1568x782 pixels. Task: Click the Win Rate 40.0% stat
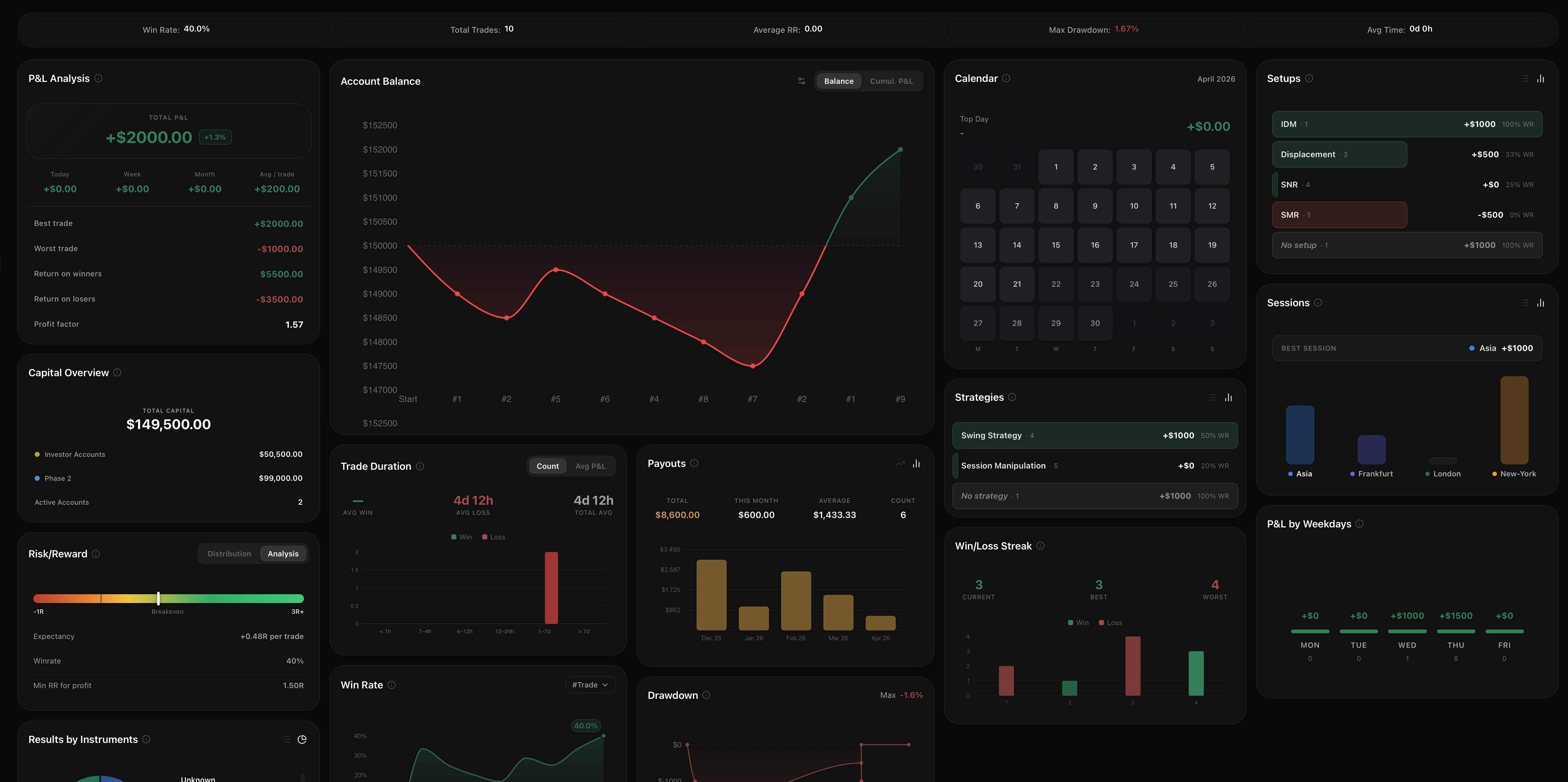pos(176,29)
